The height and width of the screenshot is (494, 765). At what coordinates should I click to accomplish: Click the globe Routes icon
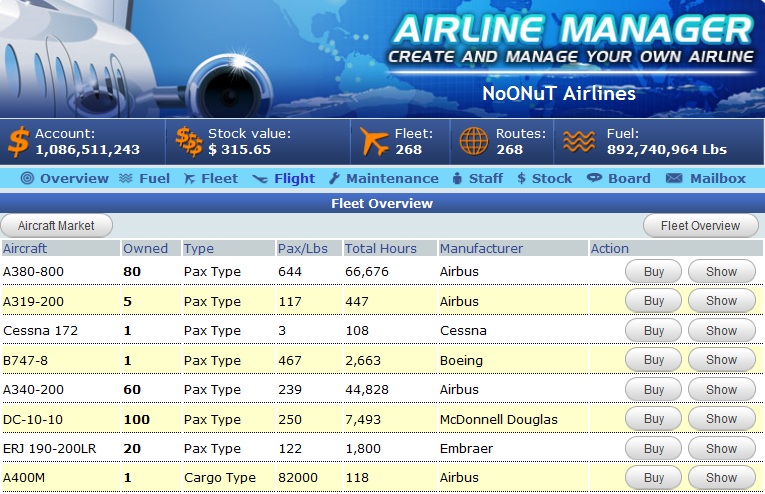[x=474, y=141]
